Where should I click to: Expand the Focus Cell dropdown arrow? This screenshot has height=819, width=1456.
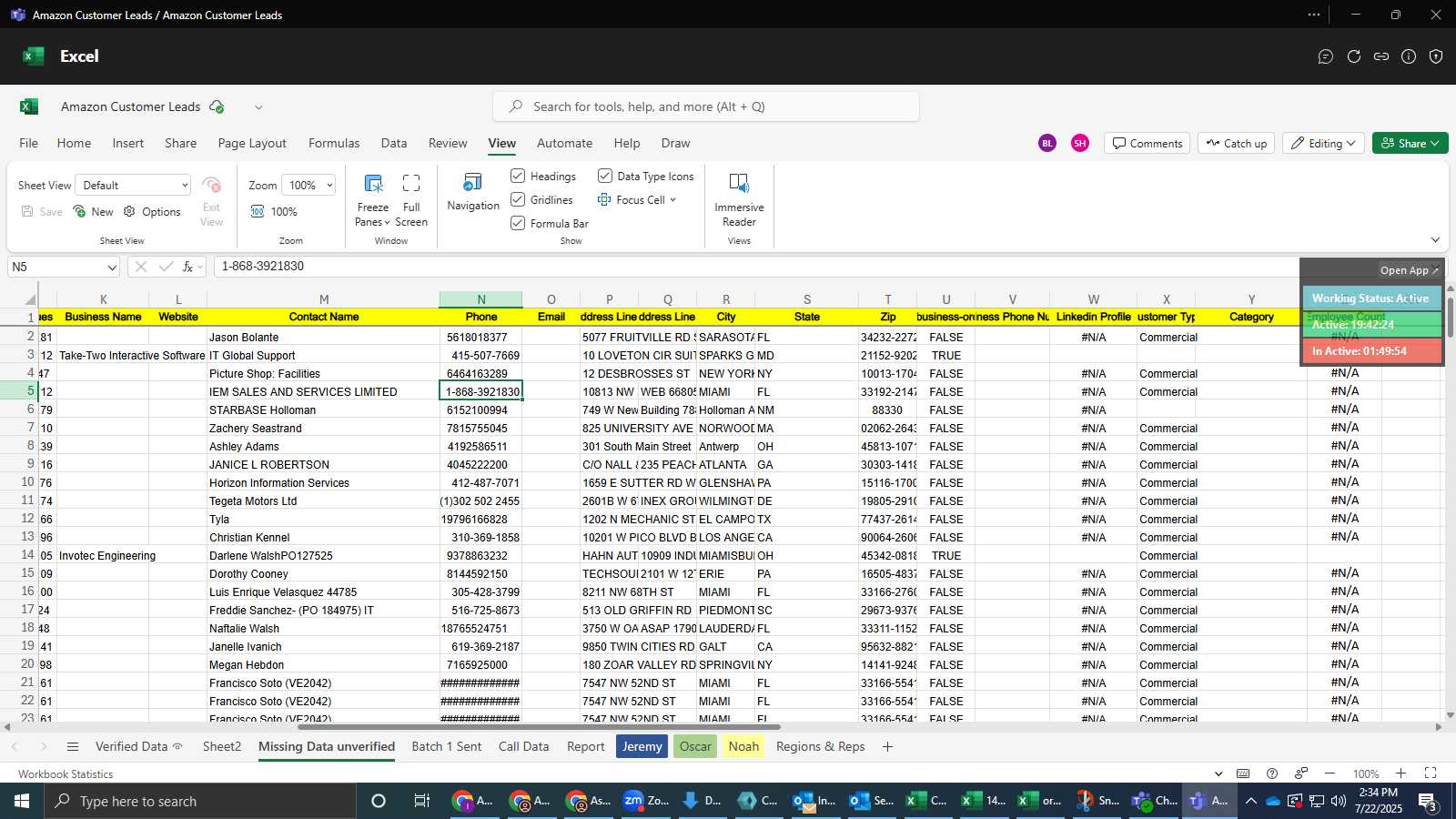(x=673, y=200)
